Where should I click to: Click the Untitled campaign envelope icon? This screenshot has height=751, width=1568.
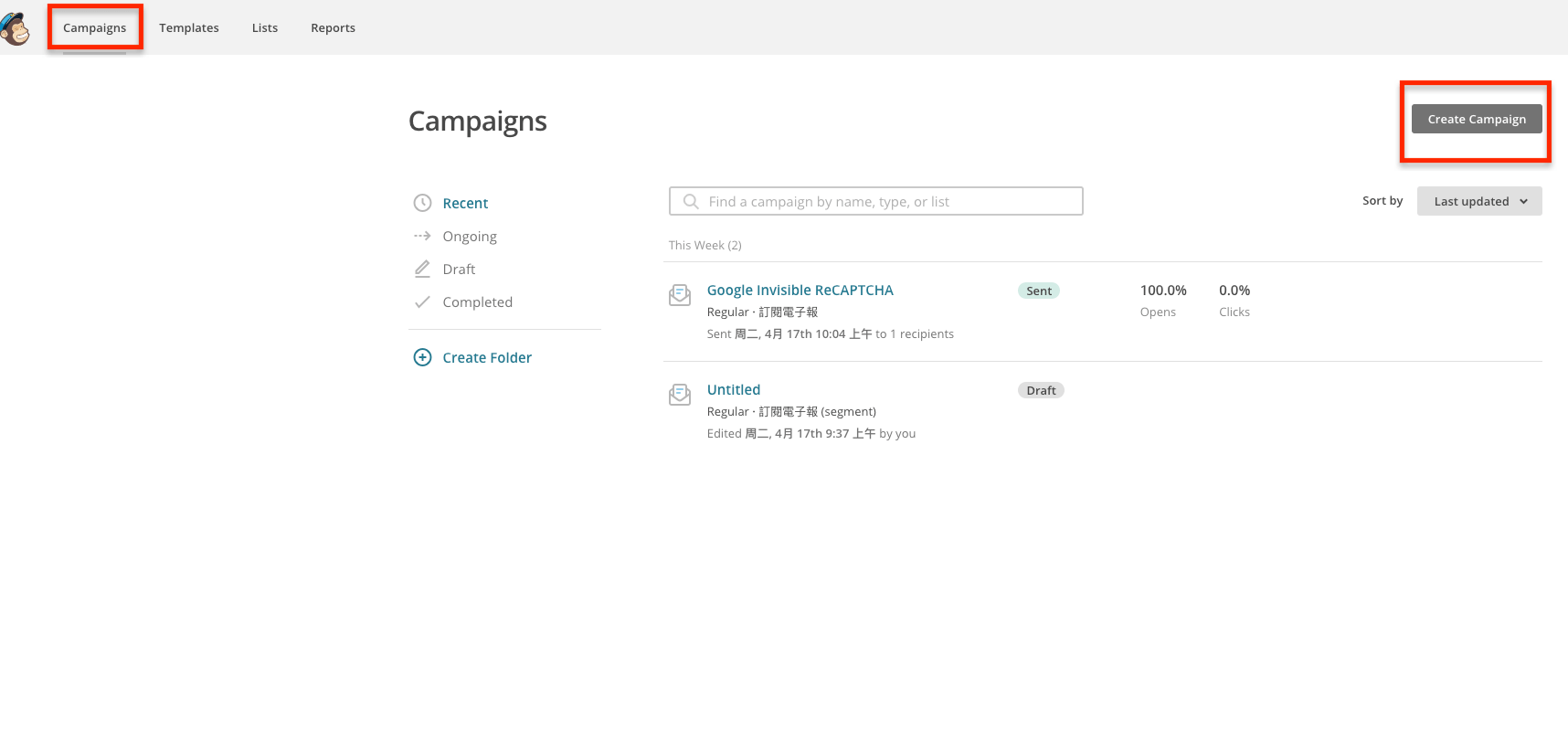(x=680, y=395)
